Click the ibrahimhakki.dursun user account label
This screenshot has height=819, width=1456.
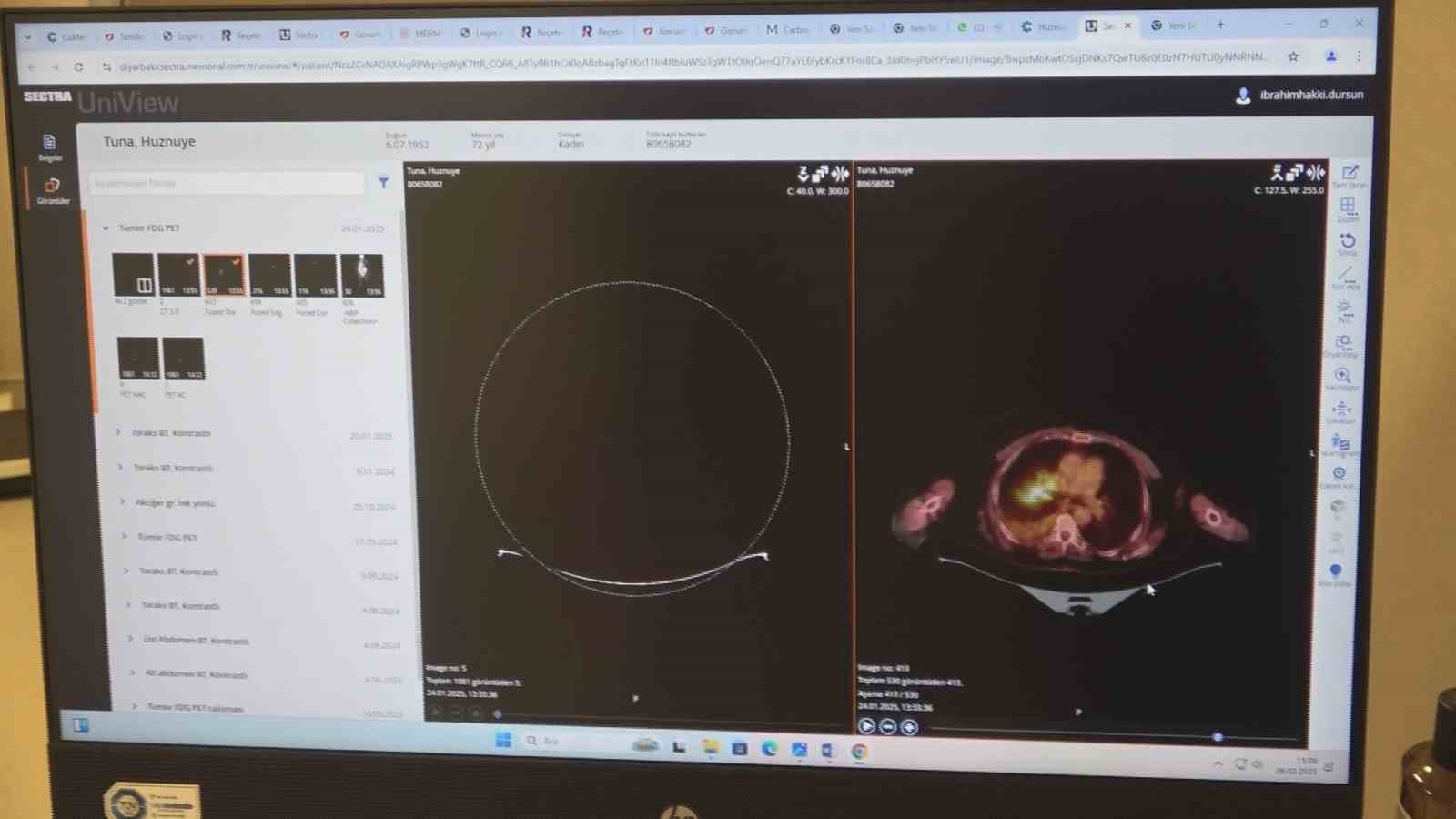tap(1310, 96)
